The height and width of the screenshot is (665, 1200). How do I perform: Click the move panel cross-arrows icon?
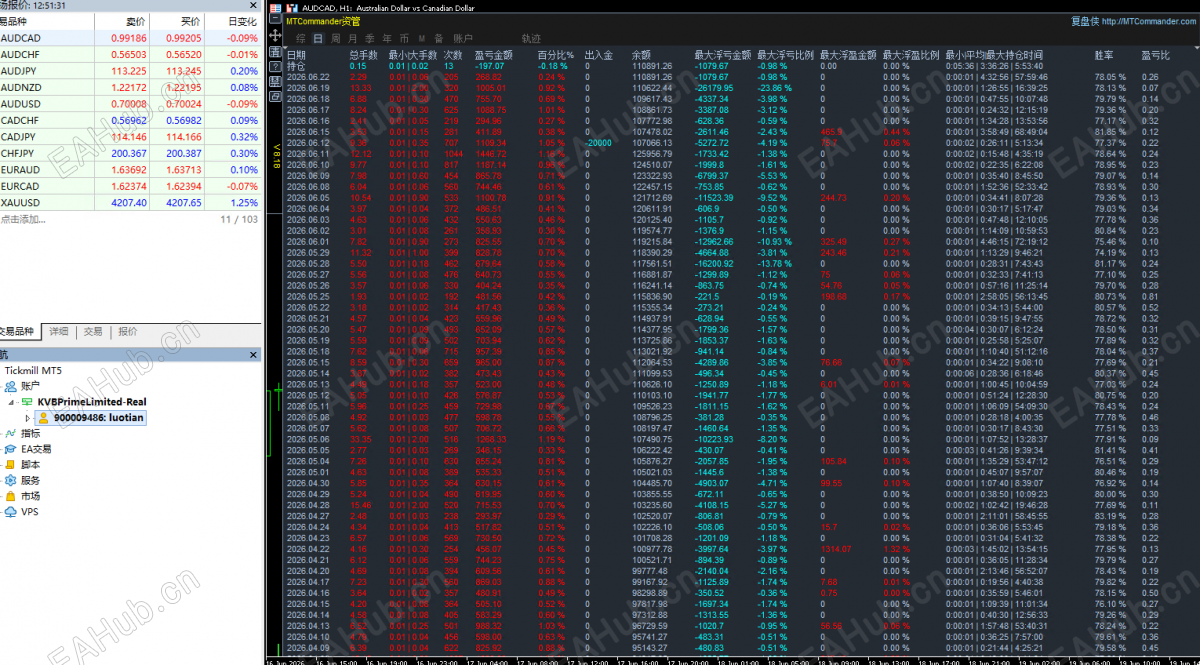275,35
